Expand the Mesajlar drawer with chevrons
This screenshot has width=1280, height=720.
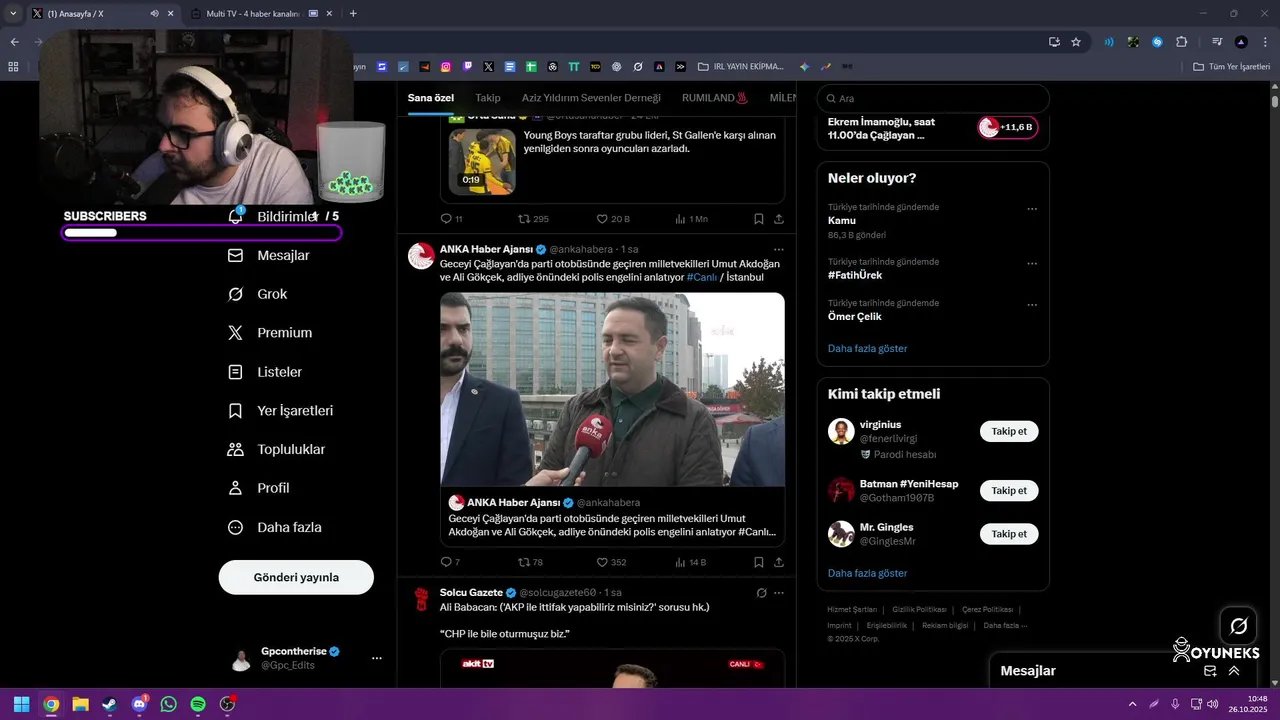[x=1234, y=671]
